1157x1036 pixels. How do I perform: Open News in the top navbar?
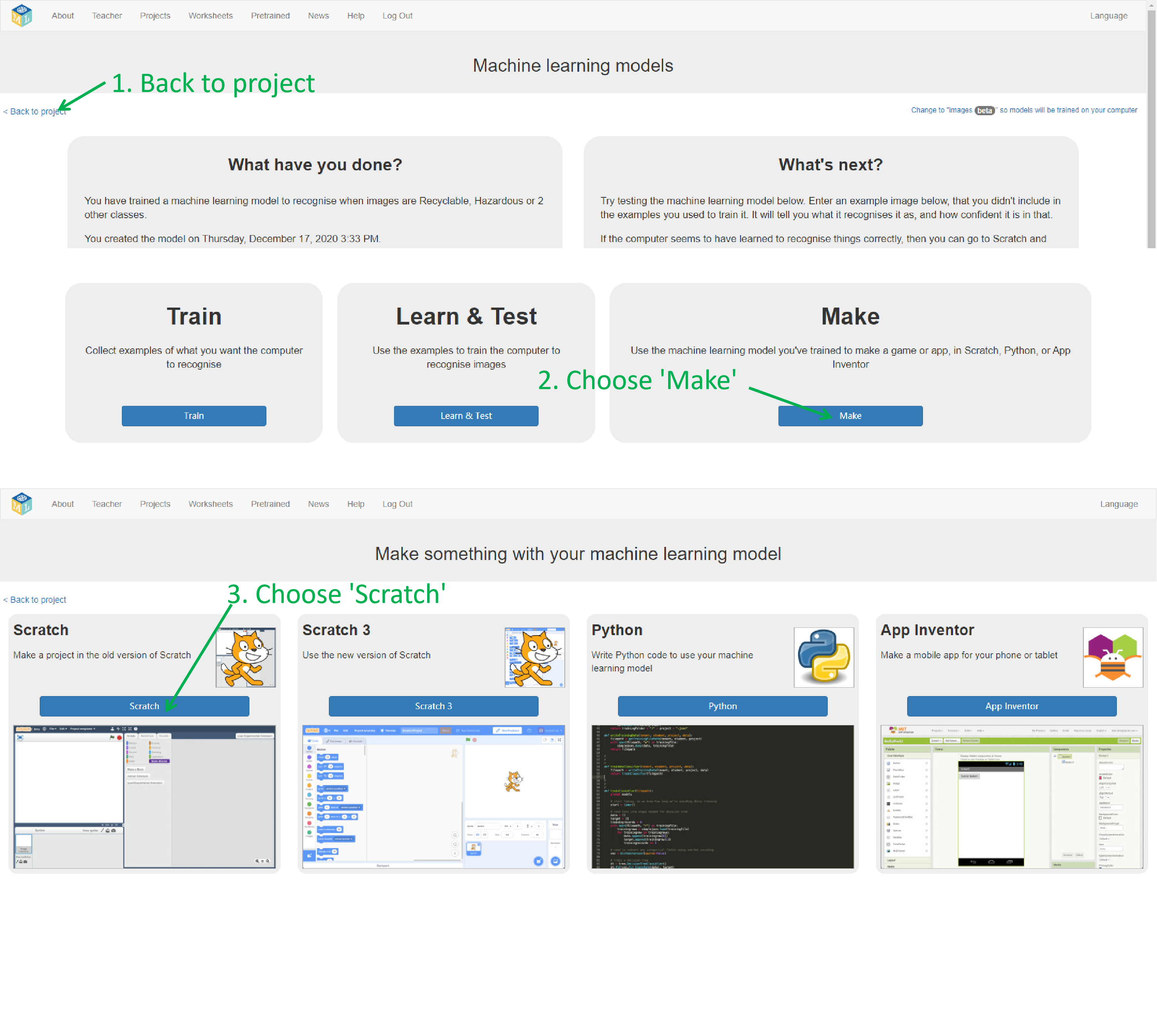(318, 15)
